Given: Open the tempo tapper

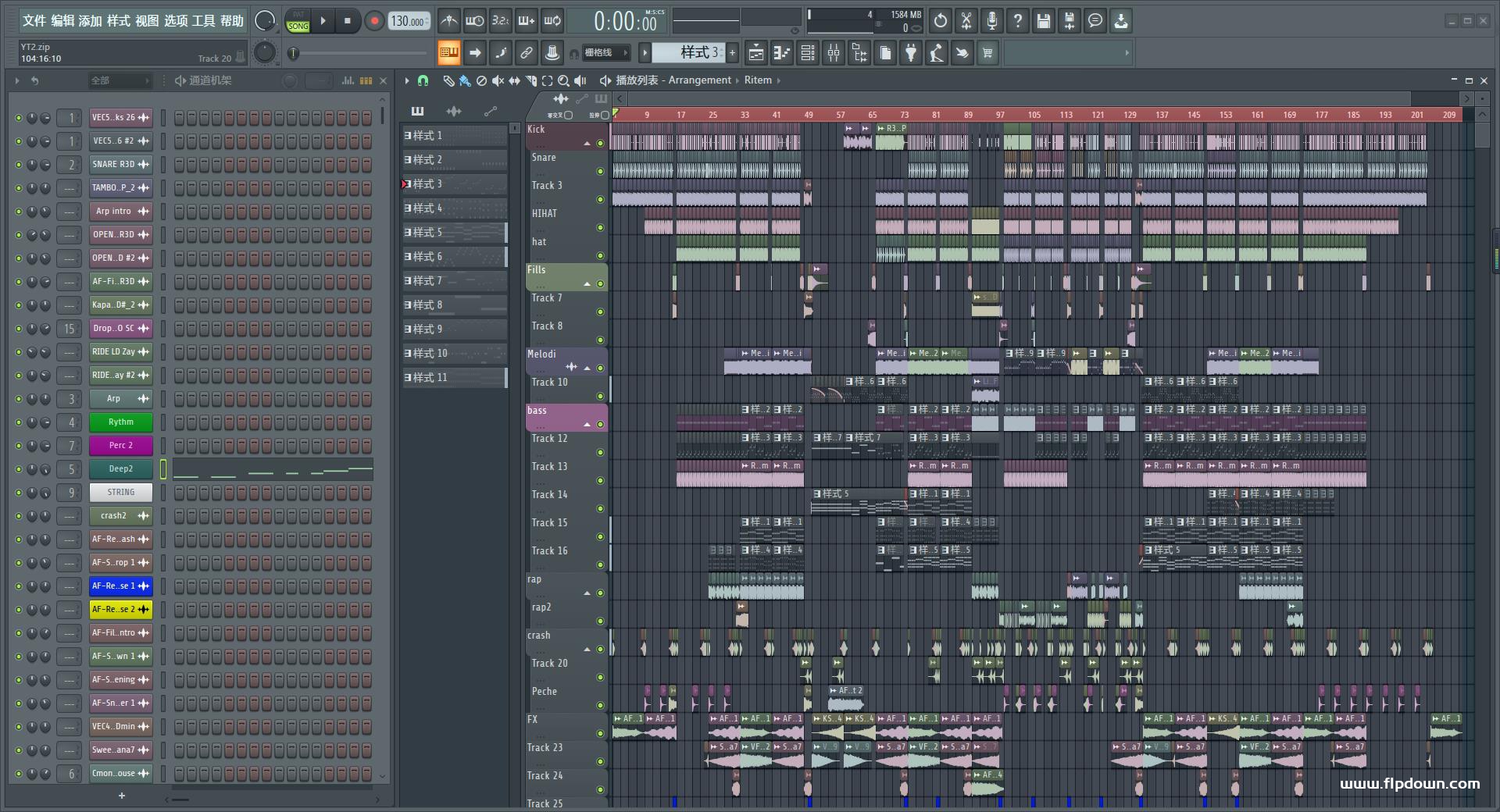Looking at the screenshot, I should coord(937,53).
